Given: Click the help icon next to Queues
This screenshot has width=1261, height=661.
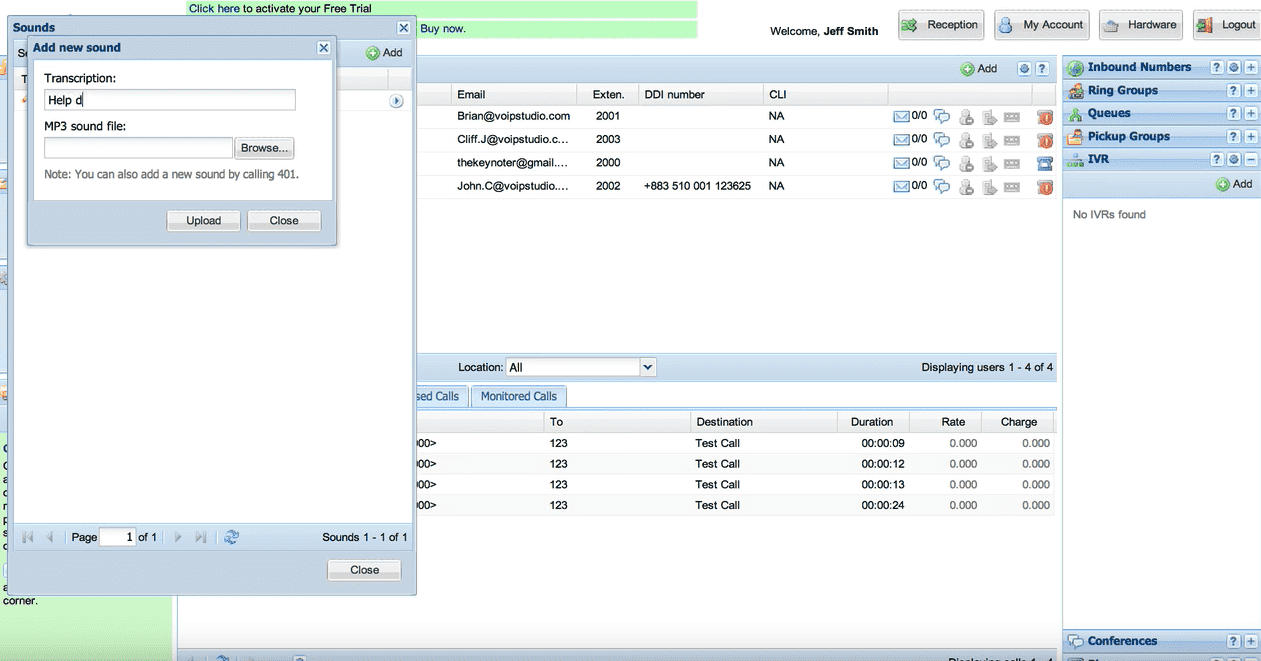Looking at the screenshot, I should tap(1234, 114).
